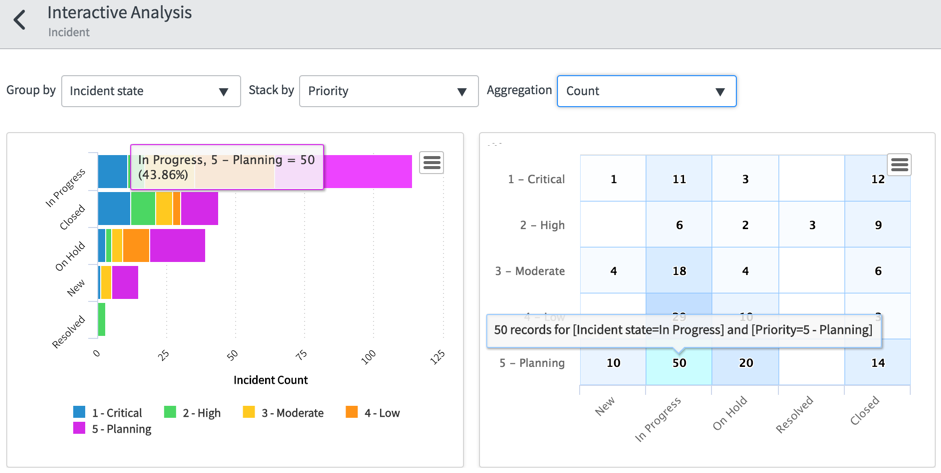Select the New bar yellow Moderate segment
This screenshot has width=941, height=473.
(106, 282)
